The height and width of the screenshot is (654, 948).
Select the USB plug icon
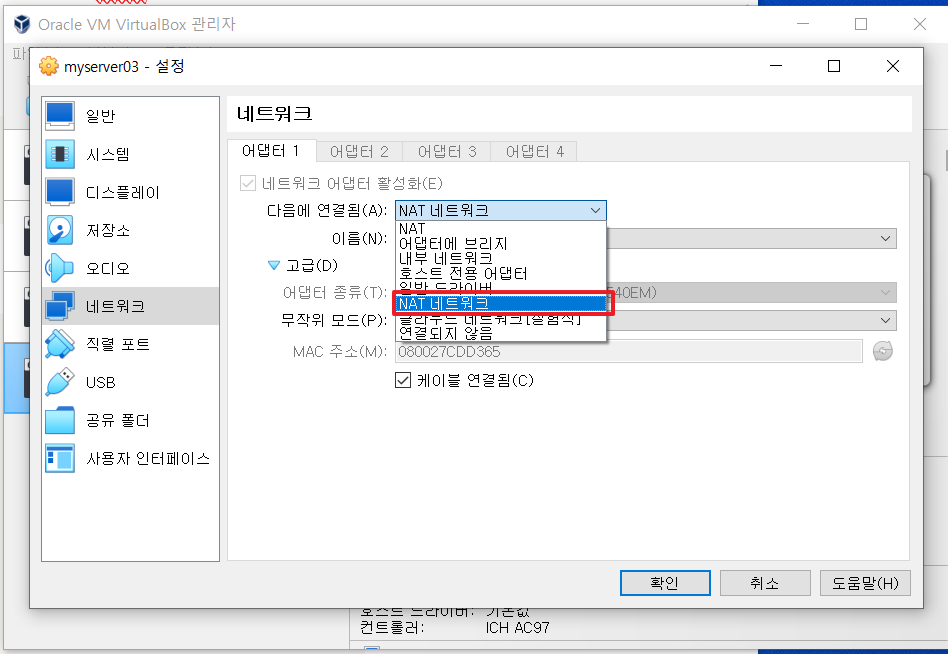(60, 382)
